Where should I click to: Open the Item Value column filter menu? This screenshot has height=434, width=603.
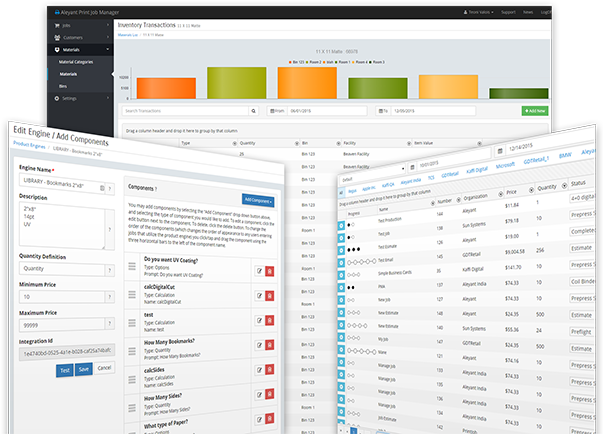click(480, 143)
